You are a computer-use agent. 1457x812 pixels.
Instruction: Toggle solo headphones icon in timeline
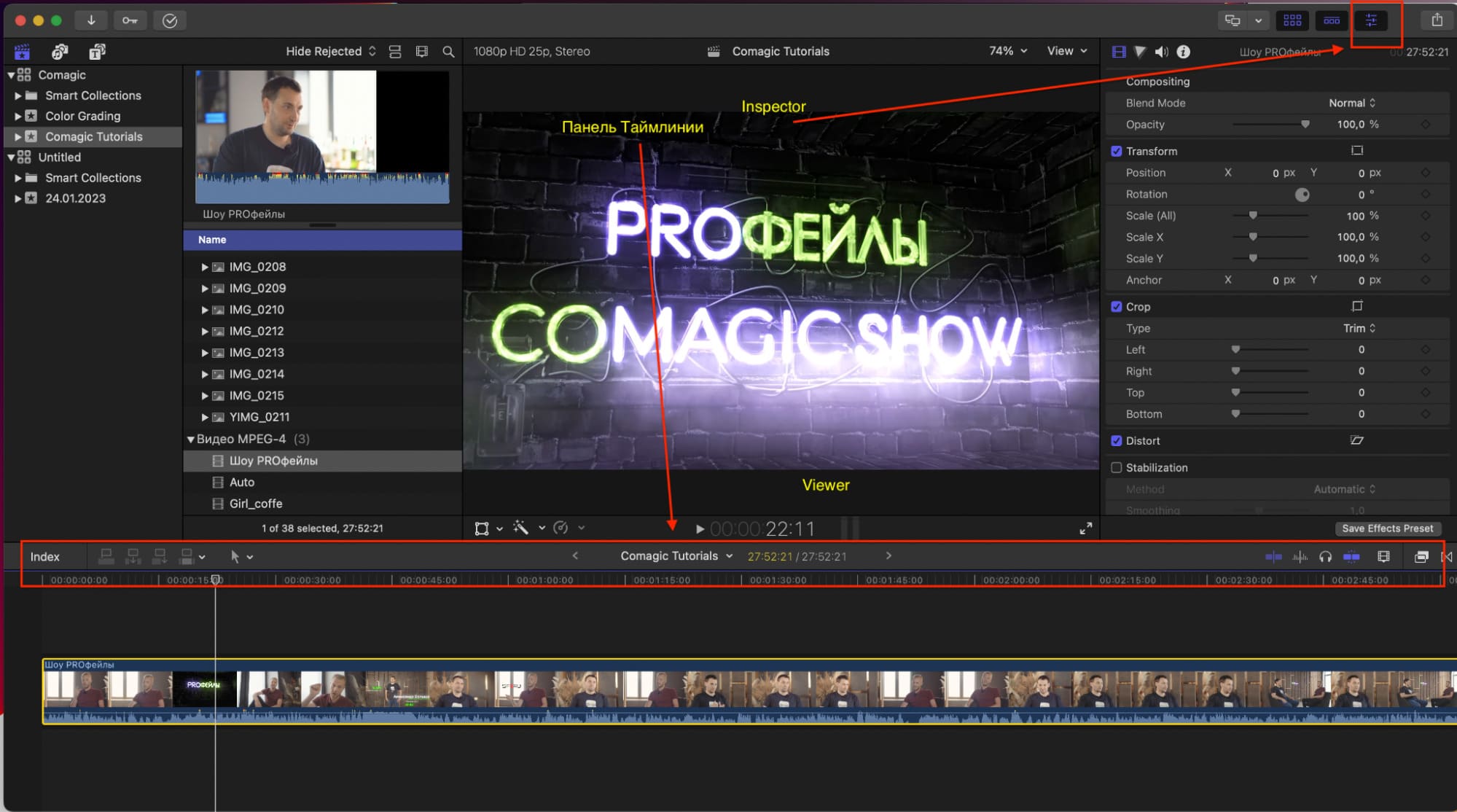coord(1325,557)
